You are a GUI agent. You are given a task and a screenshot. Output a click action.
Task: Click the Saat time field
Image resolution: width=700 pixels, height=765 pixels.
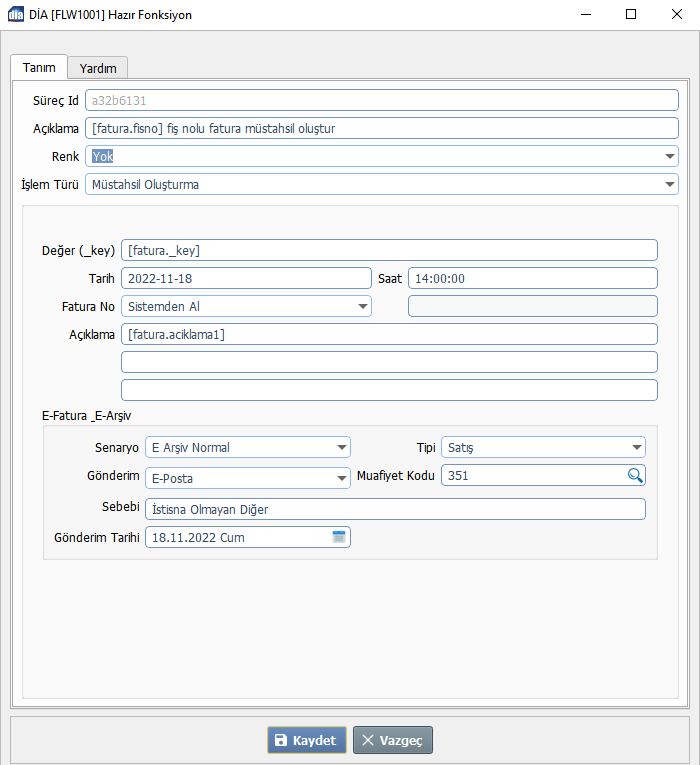[x=531, y=279]
